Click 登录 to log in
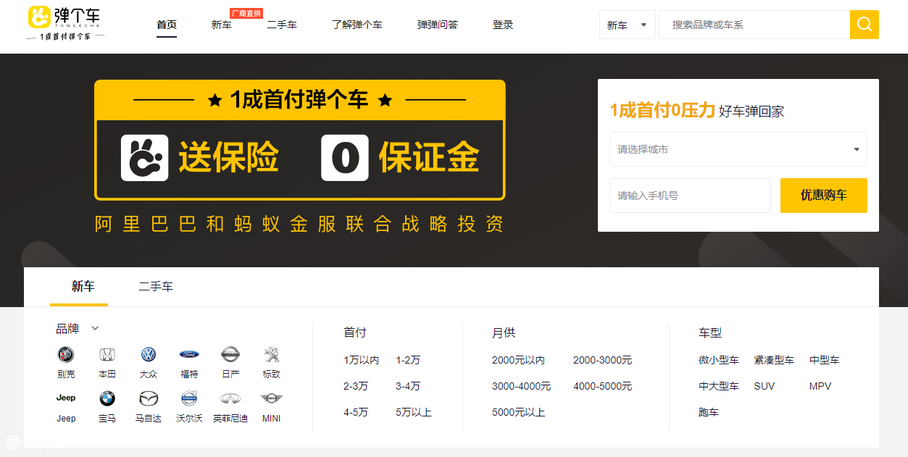Viewport: 908px width, 457px height. pyautogui.click(x=503, y=25)
